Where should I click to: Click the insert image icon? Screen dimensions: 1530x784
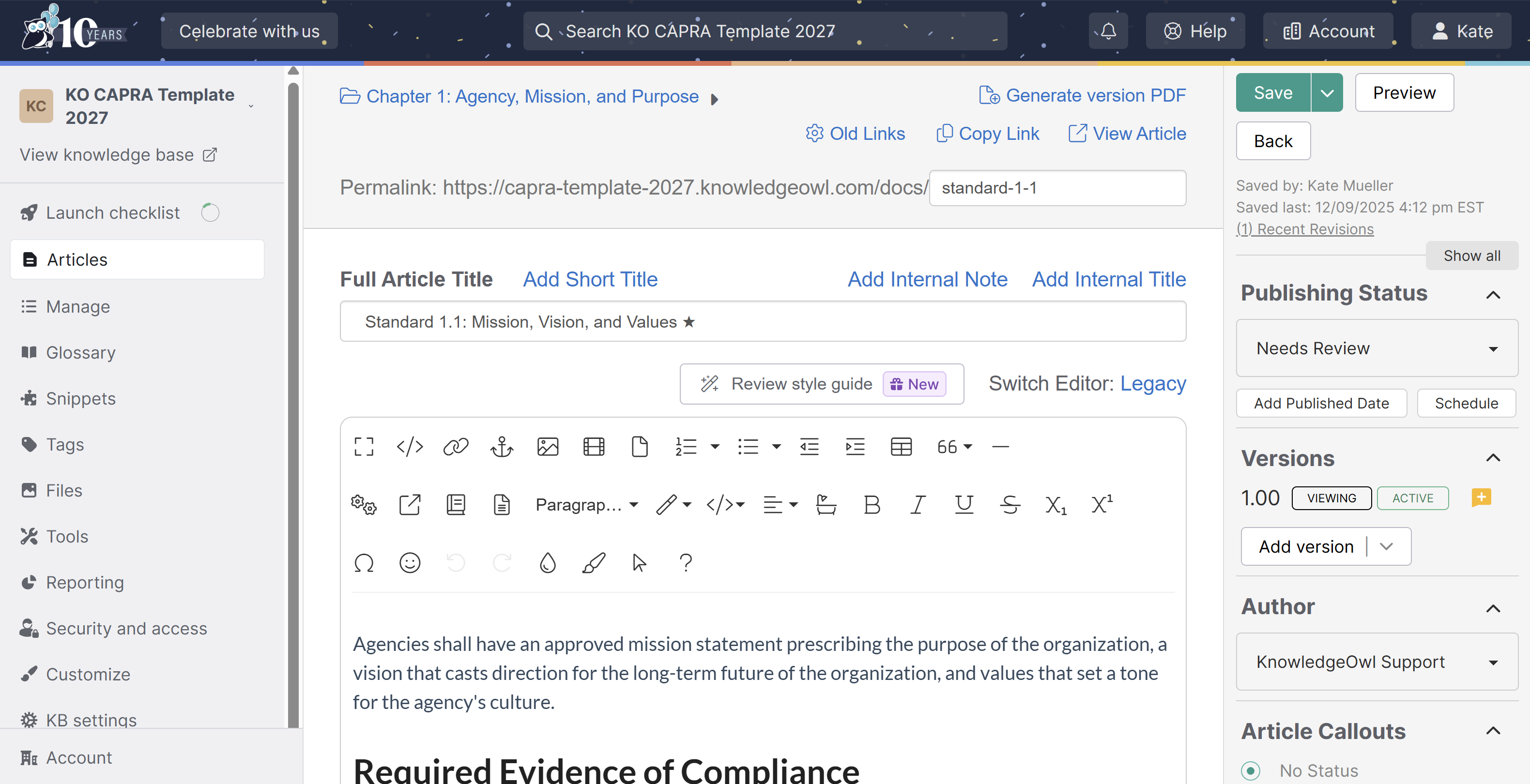pyautogui.click(x=547, y=446)
